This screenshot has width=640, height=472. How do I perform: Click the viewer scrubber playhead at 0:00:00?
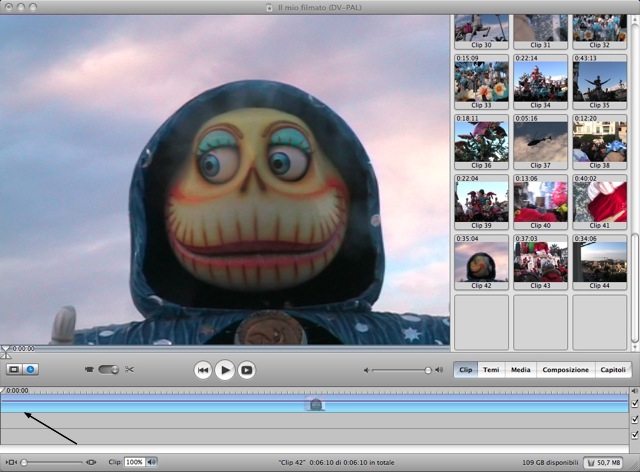5,350
